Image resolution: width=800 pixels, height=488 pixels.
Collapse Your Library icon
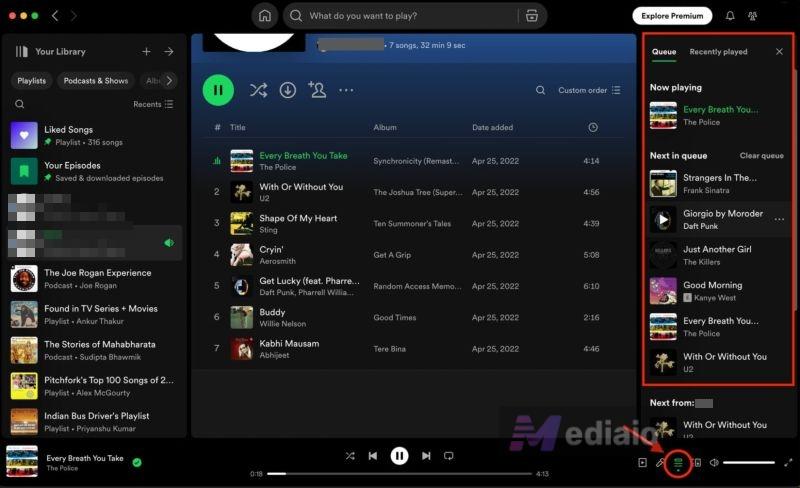21,52
